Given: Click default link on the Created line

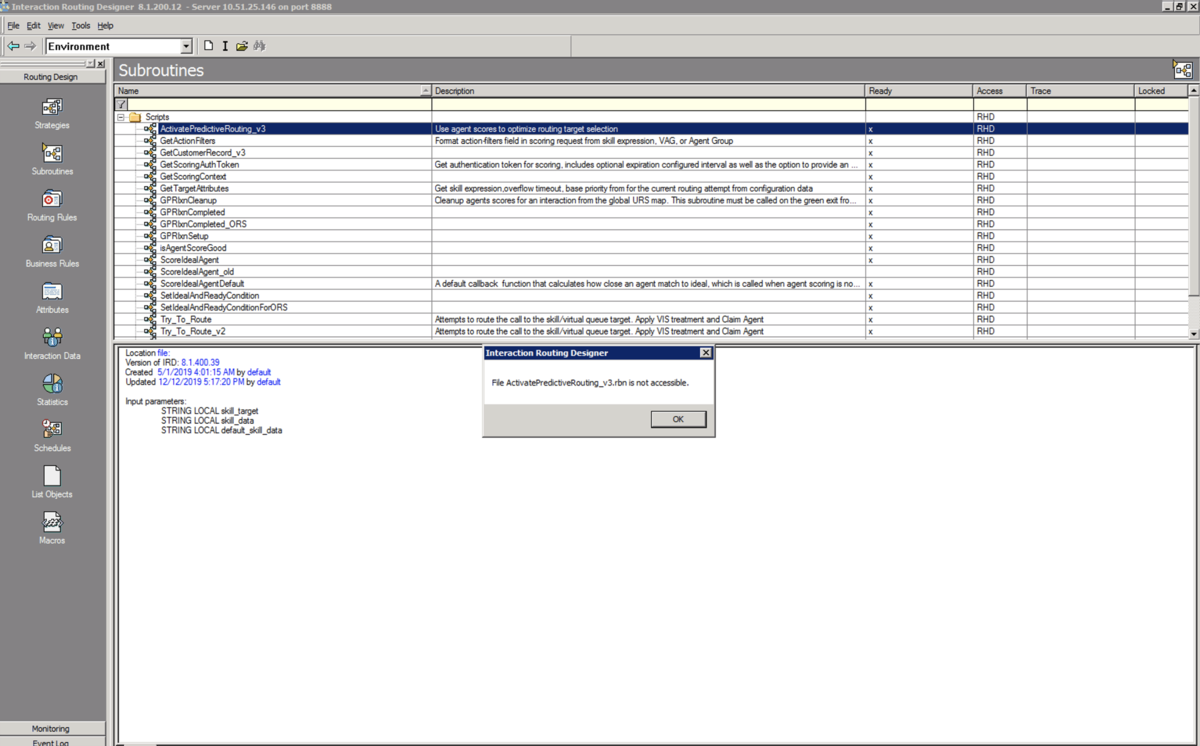Looking at the screenshot, I should [259, 372].
